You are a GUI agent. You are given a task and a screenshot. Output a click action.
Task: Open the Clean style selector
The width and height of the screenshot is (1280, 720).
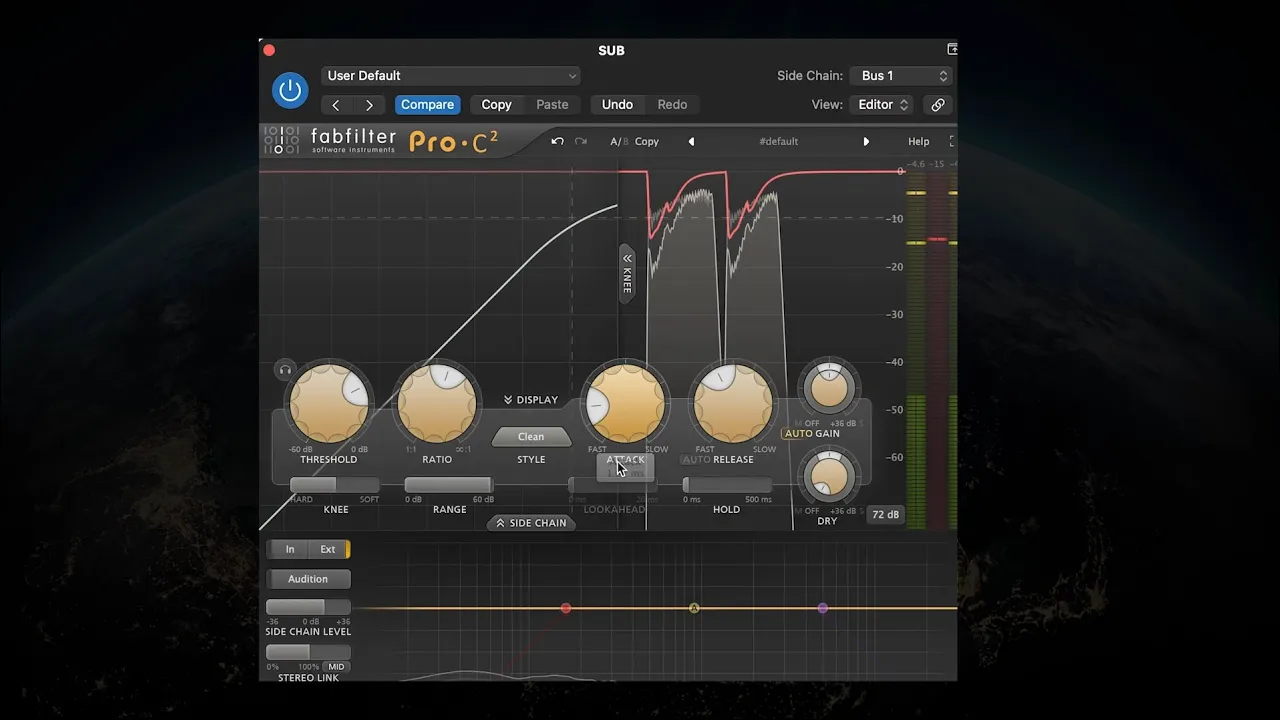point(531,437)
